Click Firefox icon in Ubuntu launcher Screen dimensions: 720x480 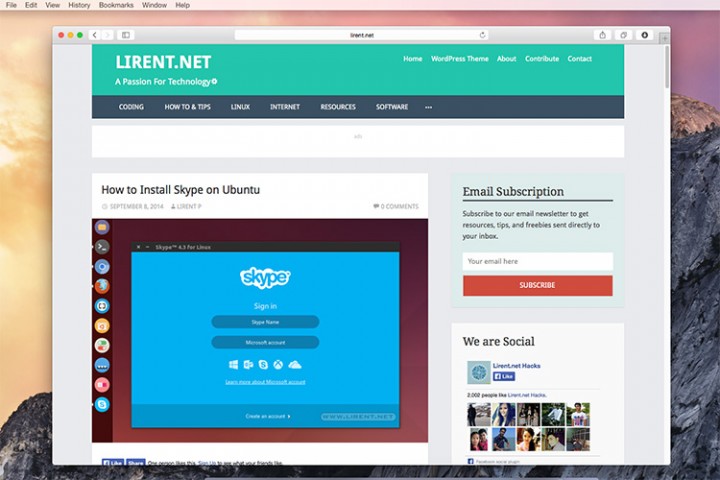(102, 286)
